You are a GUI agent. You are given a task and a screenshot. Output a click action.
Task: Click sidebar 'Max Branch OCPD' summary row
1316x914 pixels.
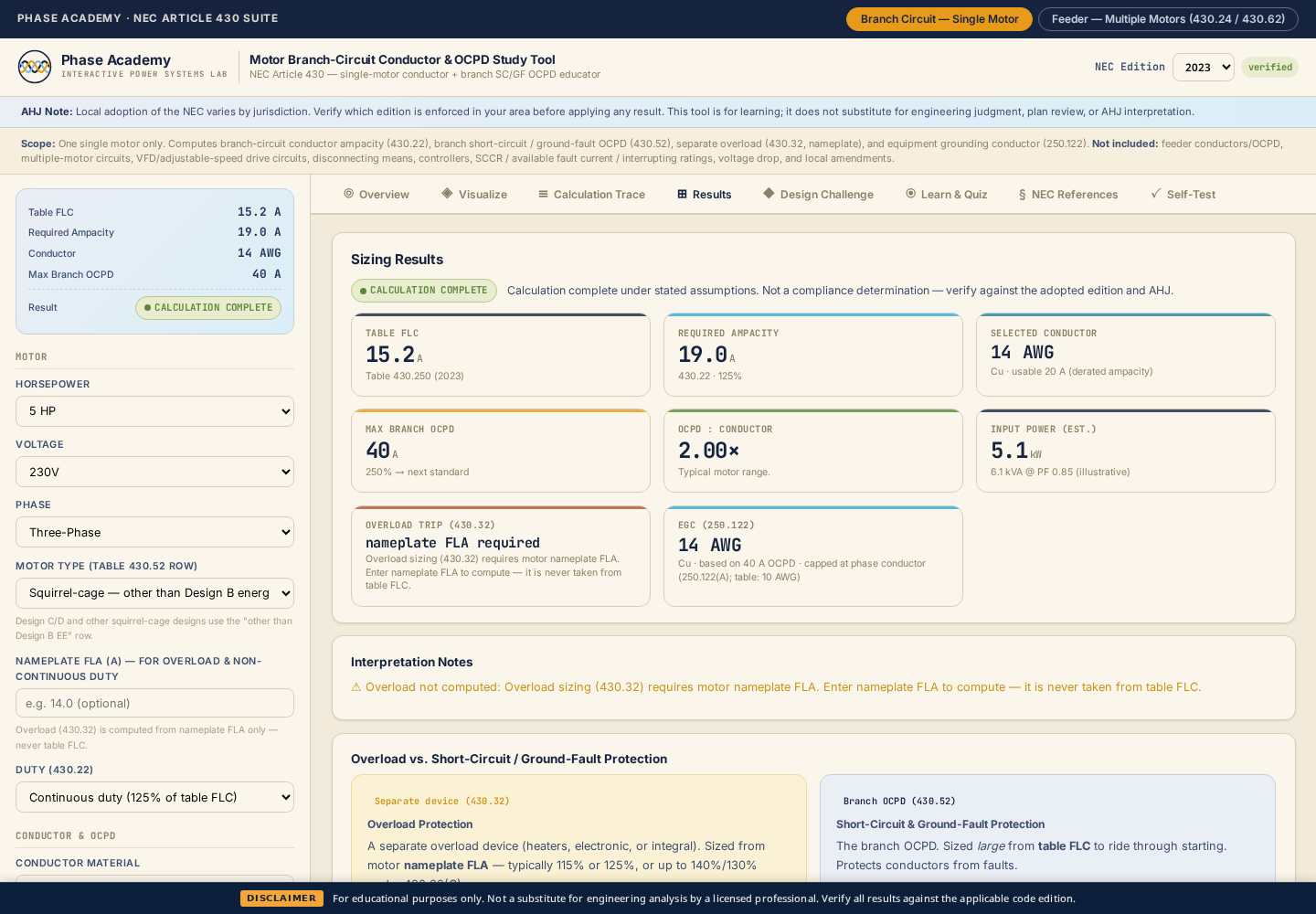click(154, 274)
